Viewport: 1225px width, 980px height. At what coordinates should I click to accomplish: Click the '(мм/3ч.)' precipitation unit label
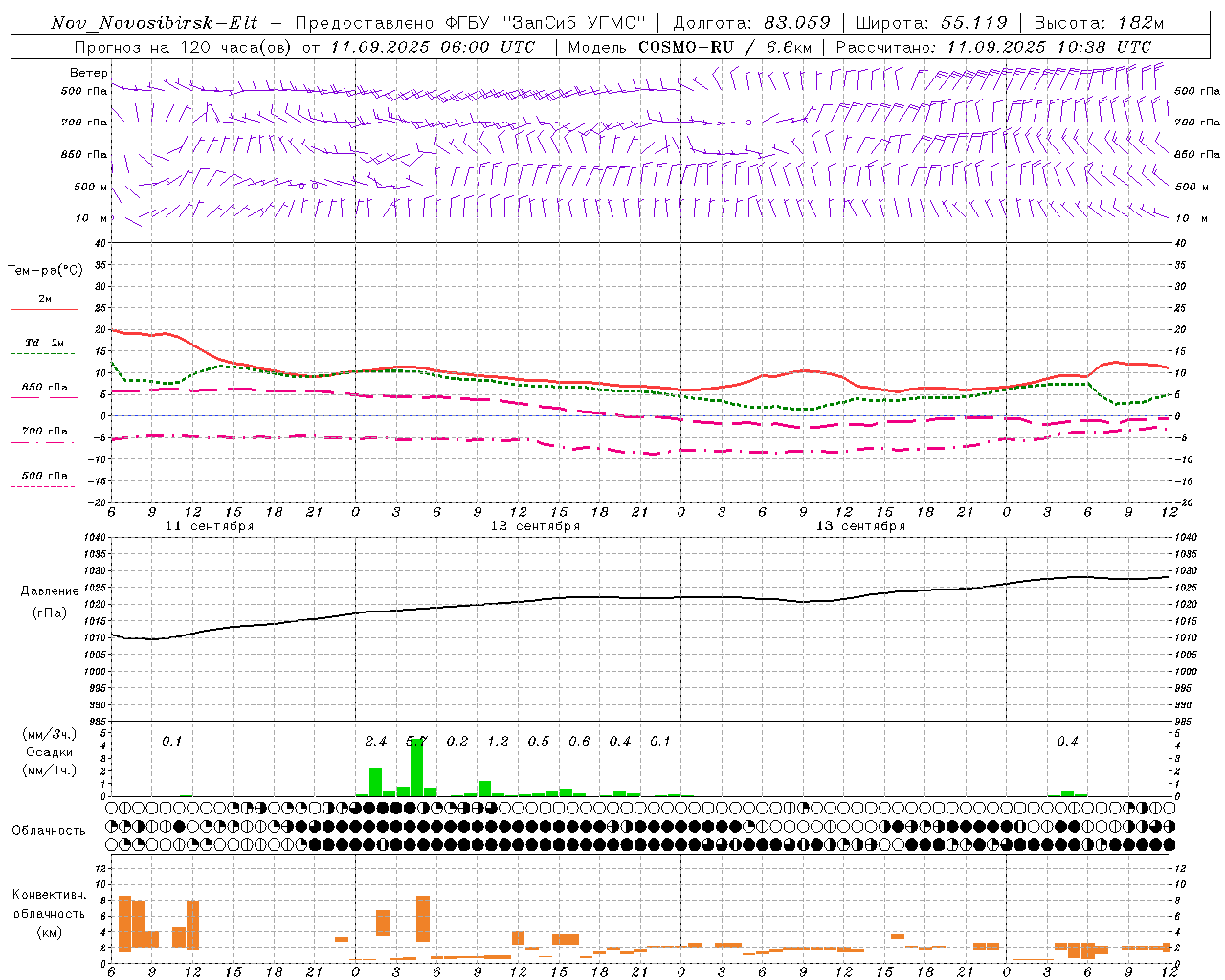pyautogui.click(x=49, y=734)
